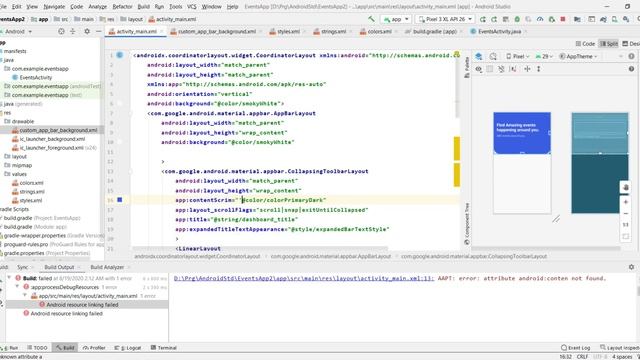Click the red Stop button icon
Screen dimensions: 640x360
tap(563, 19)
